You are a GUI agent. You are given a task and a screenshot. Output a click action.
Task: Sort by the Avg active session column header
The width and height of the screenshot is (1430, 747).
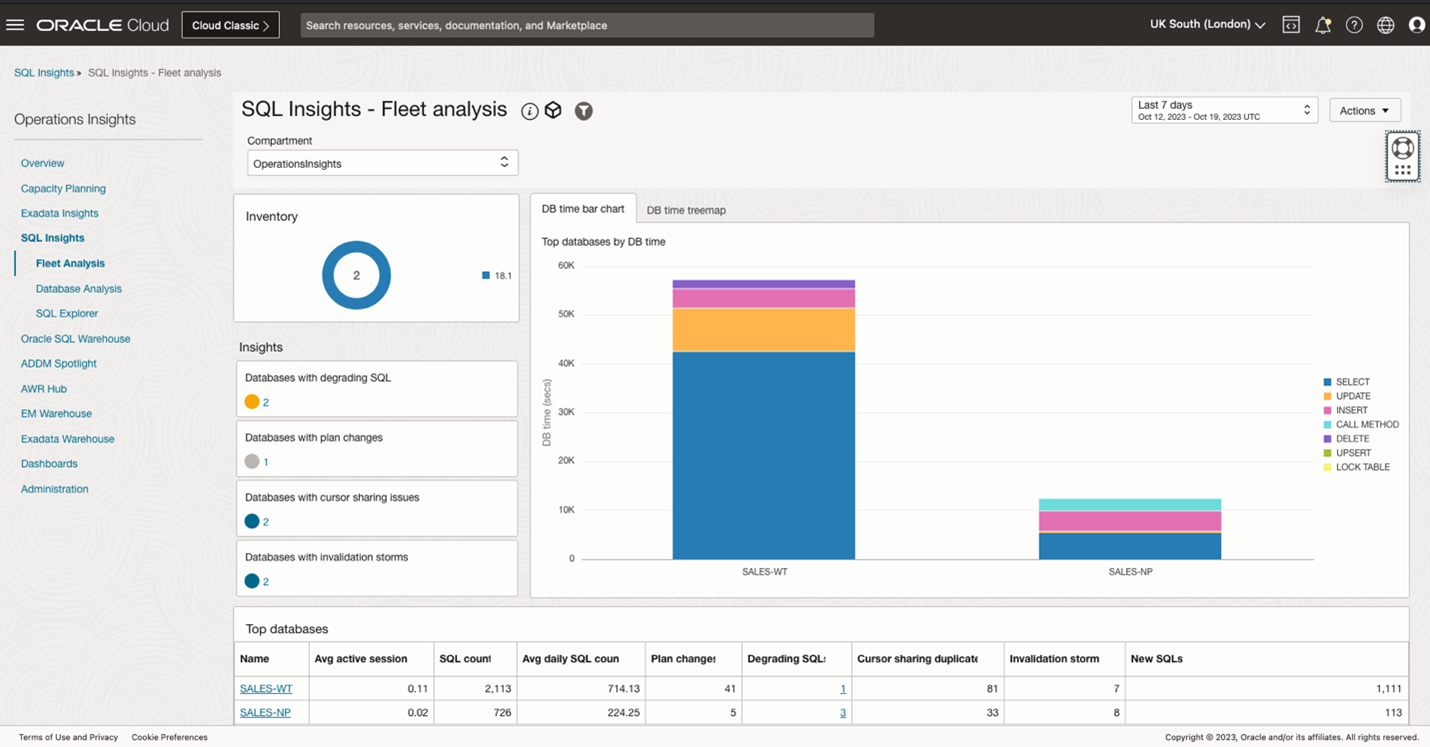click(371, 659)
